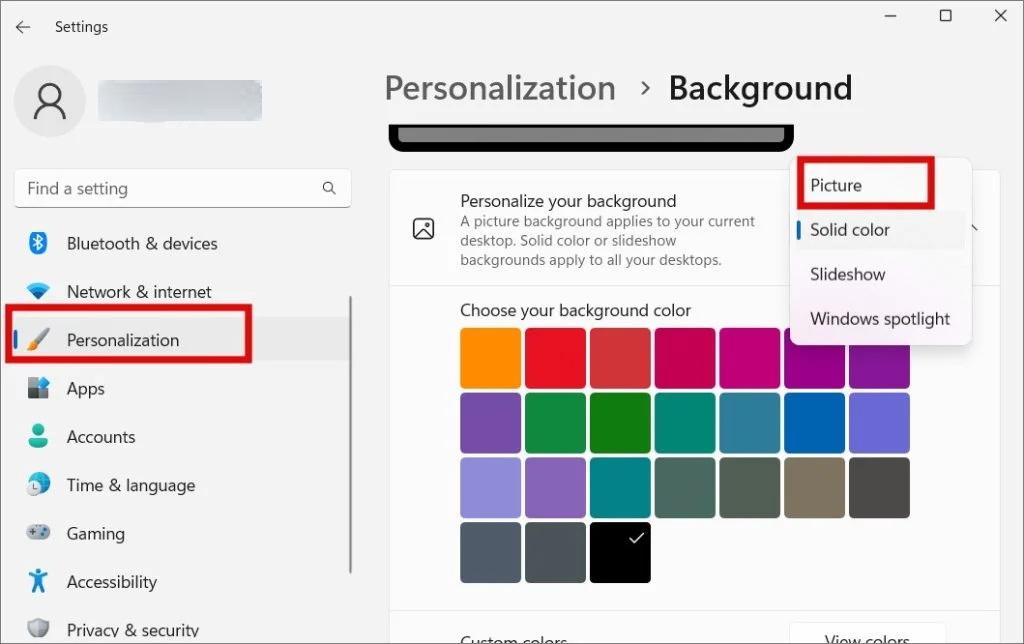
Task: Click the View colors button
Action: tap(867, 636)
